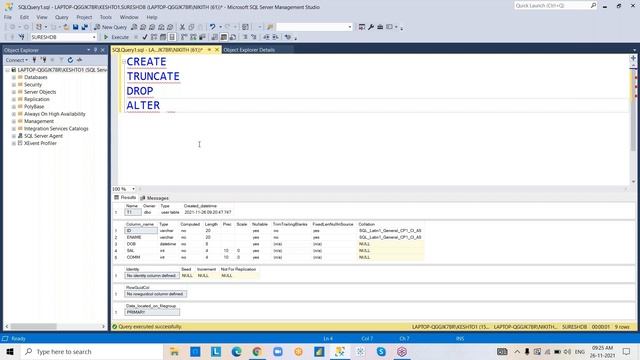Click the Skype taskbar icon
Image resolution: width=640 pixels, height=360 pixels.
click(x=381, y=352)
